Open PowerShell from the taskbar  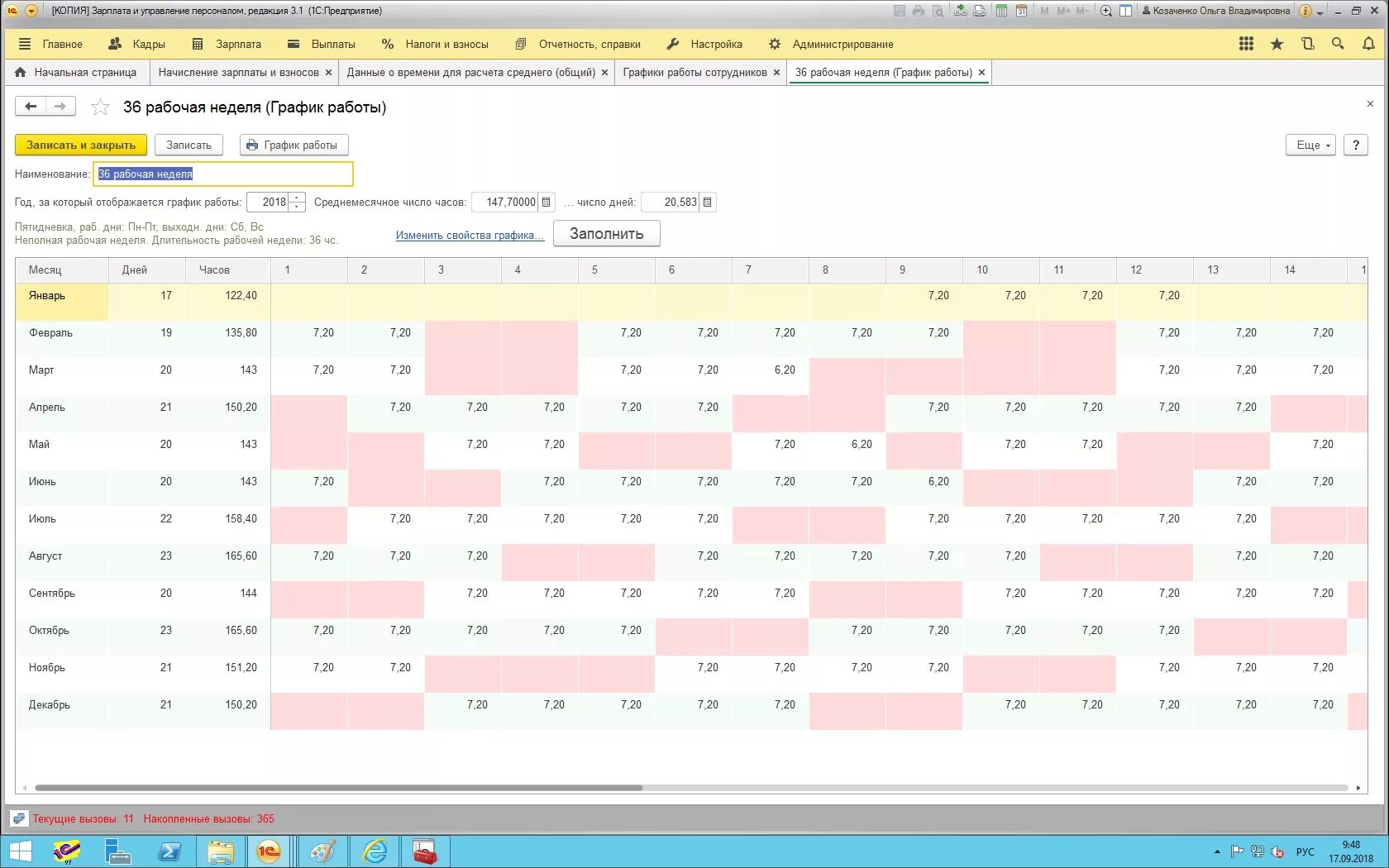pos(169,851)
